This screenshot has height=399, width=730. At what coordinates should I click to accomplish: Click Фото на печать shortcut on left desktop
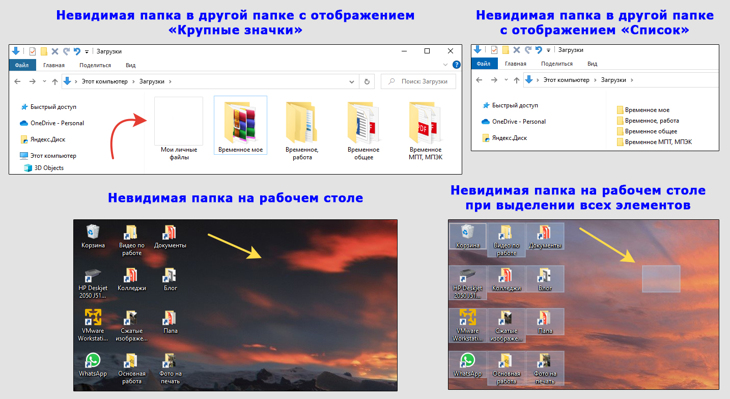click(170, 369)
